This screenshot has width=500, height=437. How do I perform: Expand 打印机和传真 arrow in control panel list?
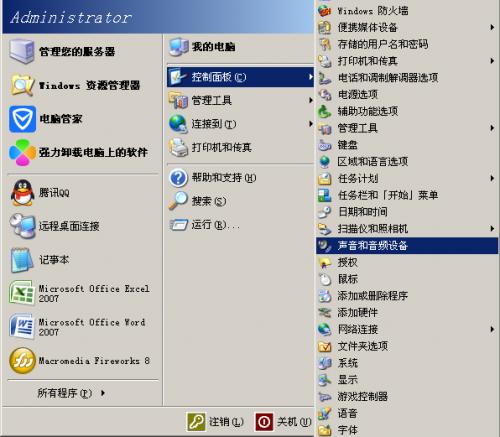click(492, 61)
